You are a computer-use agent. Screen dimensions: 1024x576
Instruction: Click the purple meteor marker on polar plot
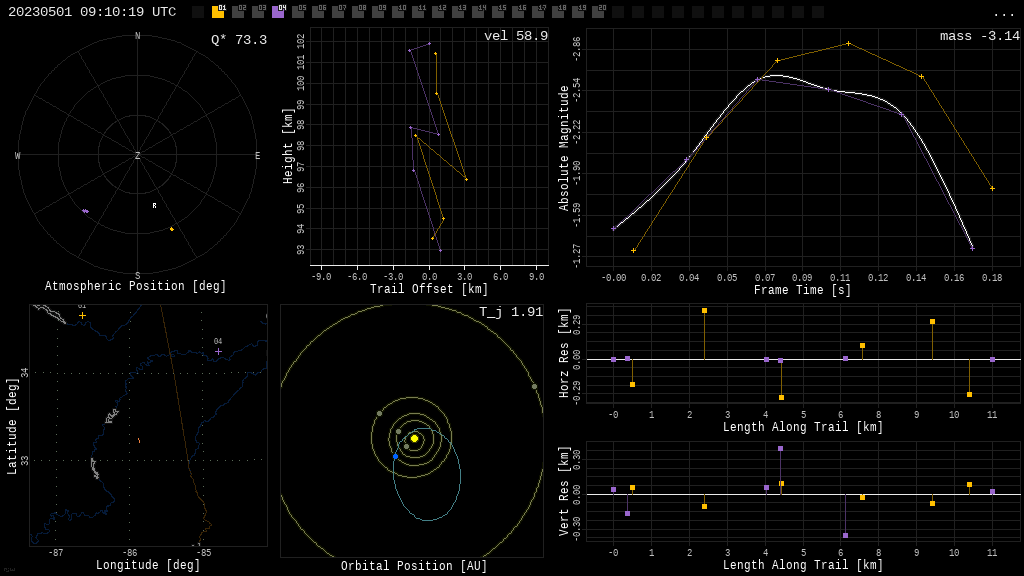click(x=85, y=211)
